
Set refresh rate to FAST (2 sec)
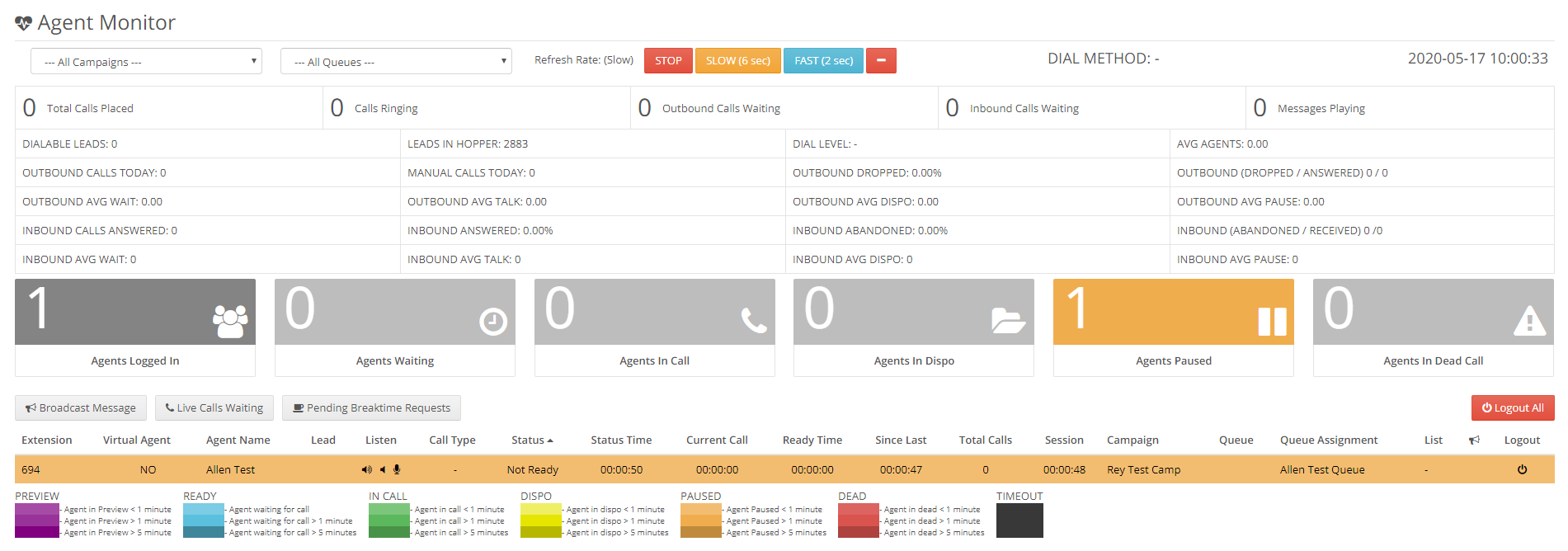click(x=823, y=60)
